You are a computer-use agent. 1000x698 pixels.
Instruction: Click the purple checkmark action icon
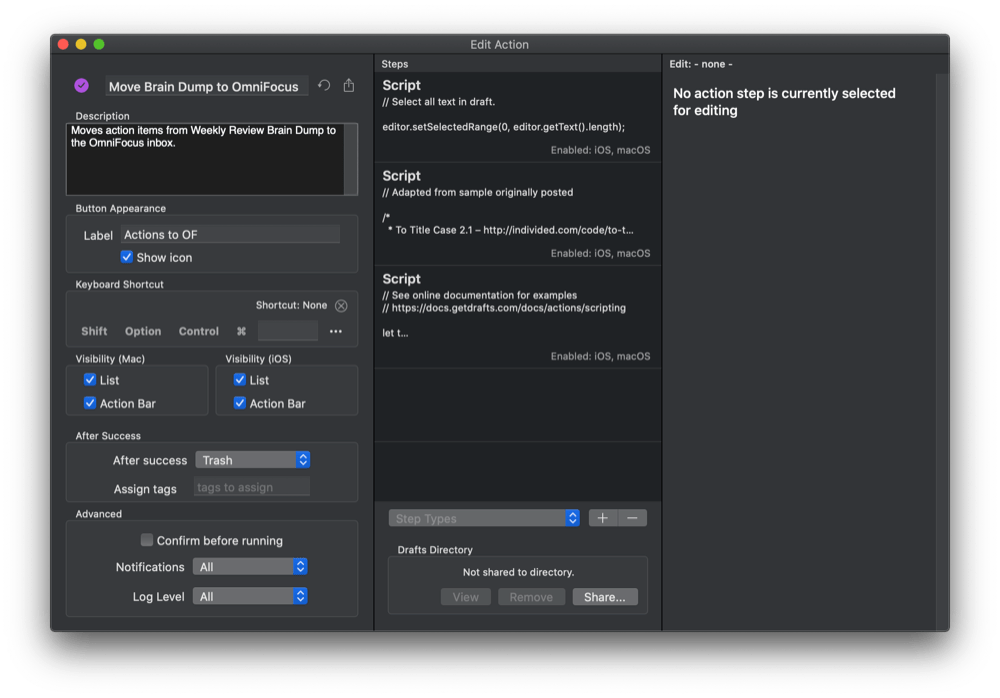tap(82, 85)
